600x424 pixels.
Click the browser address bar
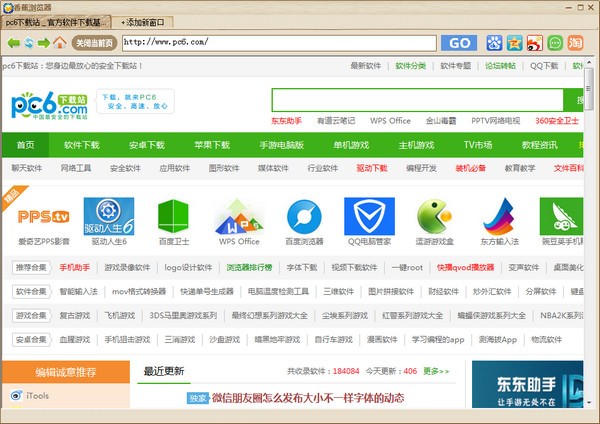pyautogui.click(x=279, y=43)
